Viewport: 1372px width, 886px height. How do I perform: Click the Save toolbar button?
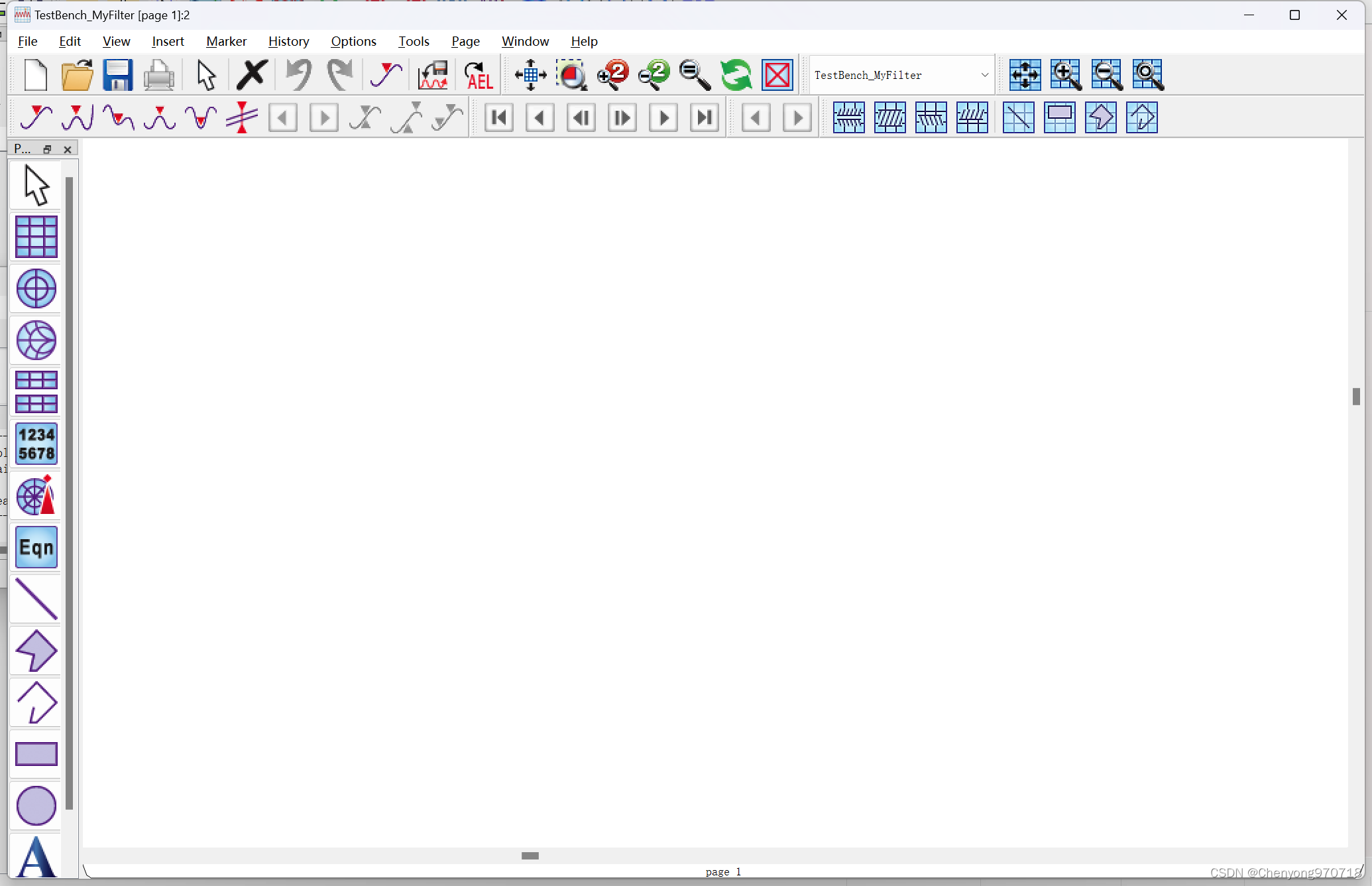[118, 75]
